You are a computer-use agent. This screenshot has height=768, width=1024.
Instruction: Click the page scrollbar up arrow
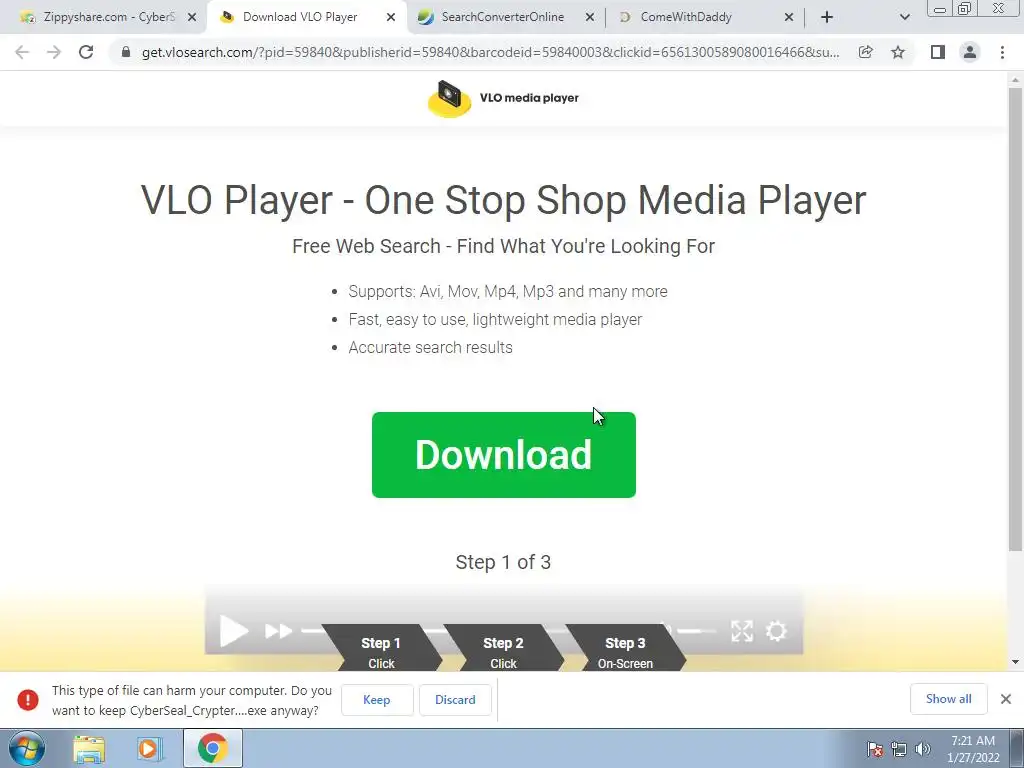click(x=1015, y=80)
